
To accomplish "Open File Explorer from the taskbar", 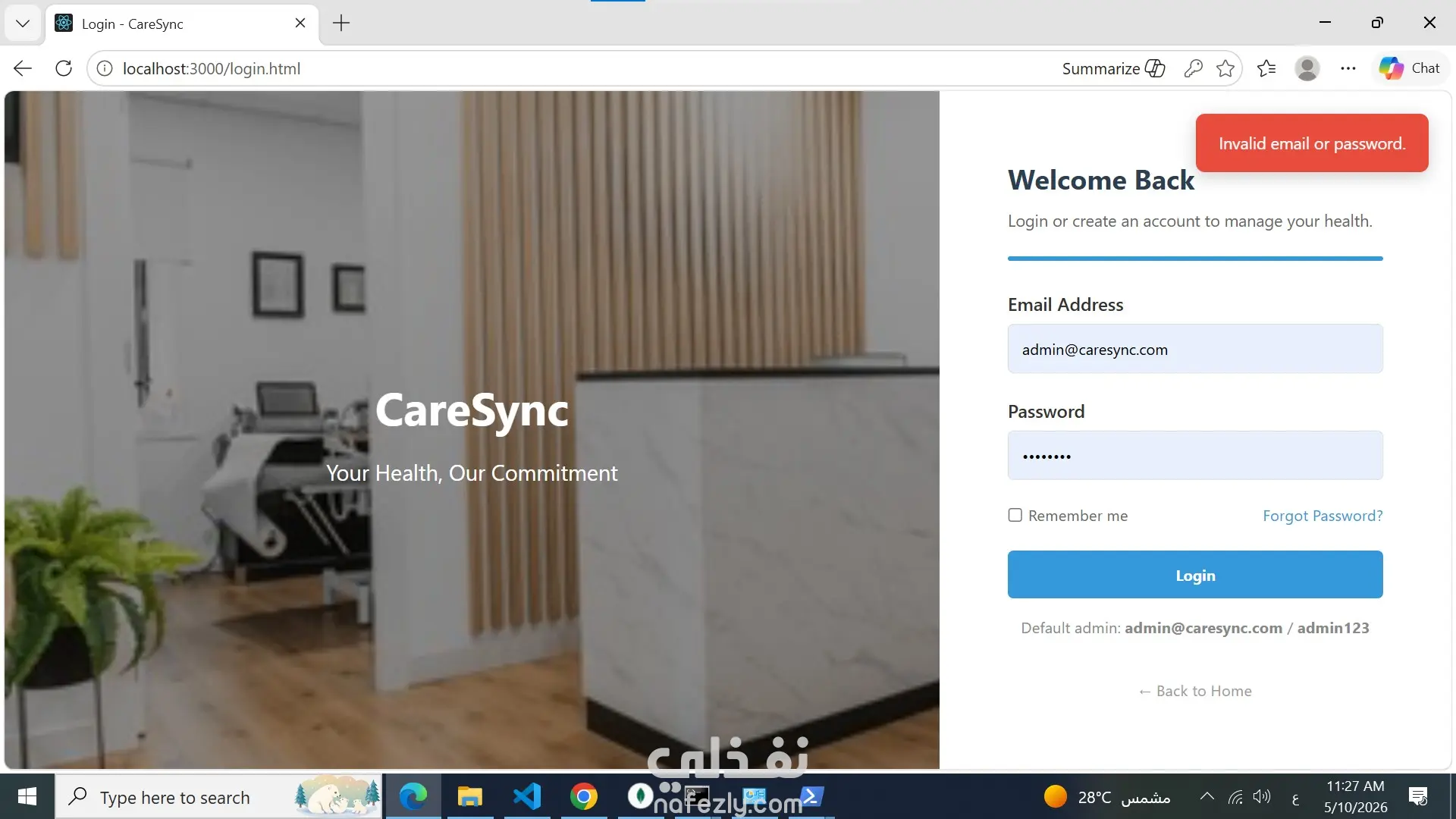I will [x=470, y=796].
